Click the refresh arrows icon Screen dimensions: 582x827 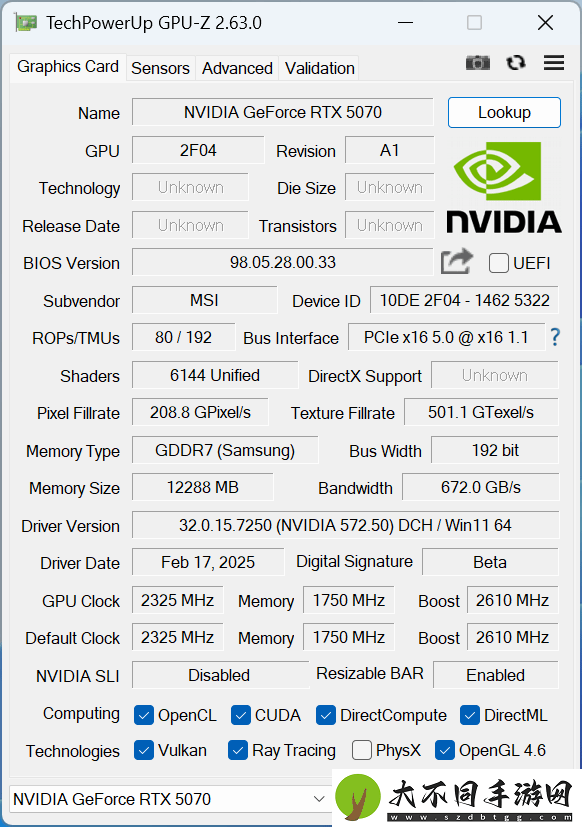pyautogui.click(x=516, y=63)
